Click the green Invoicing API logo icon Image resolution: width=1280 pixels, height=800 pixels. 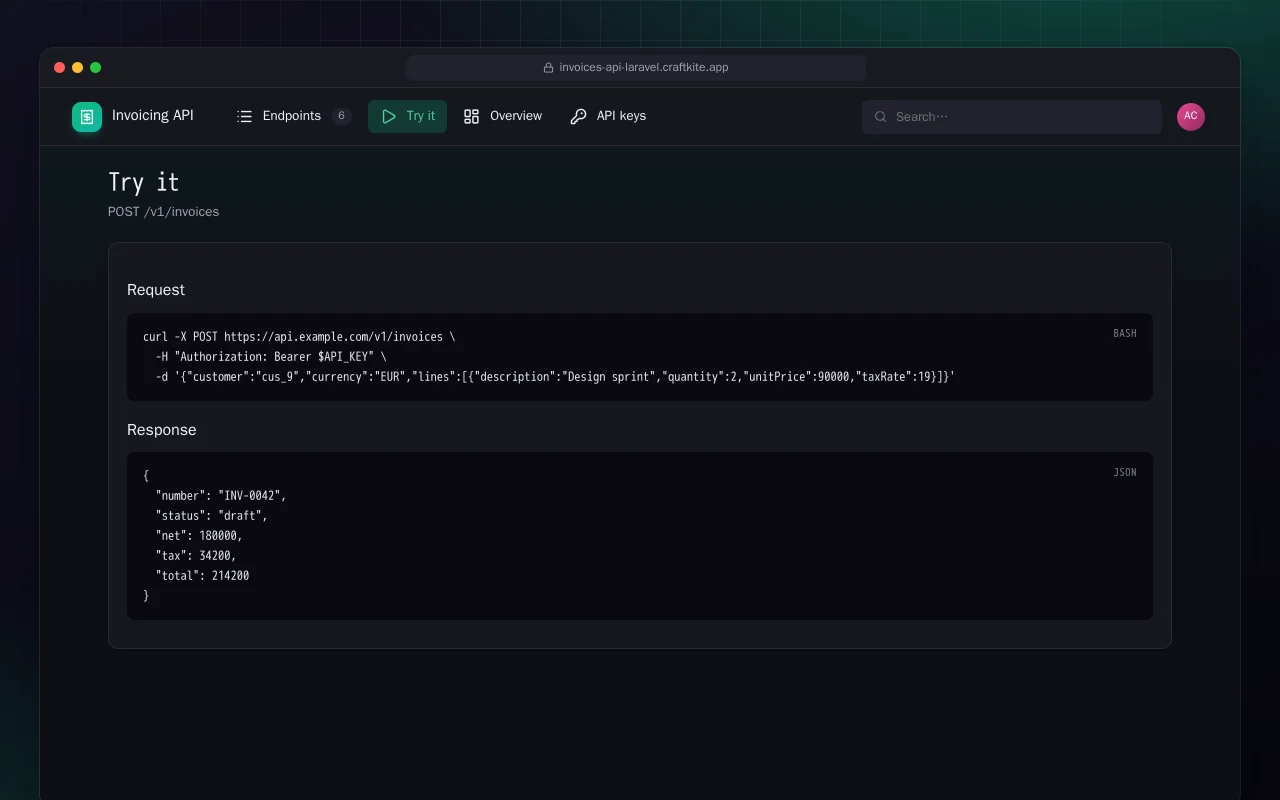(x=87, y=117)
